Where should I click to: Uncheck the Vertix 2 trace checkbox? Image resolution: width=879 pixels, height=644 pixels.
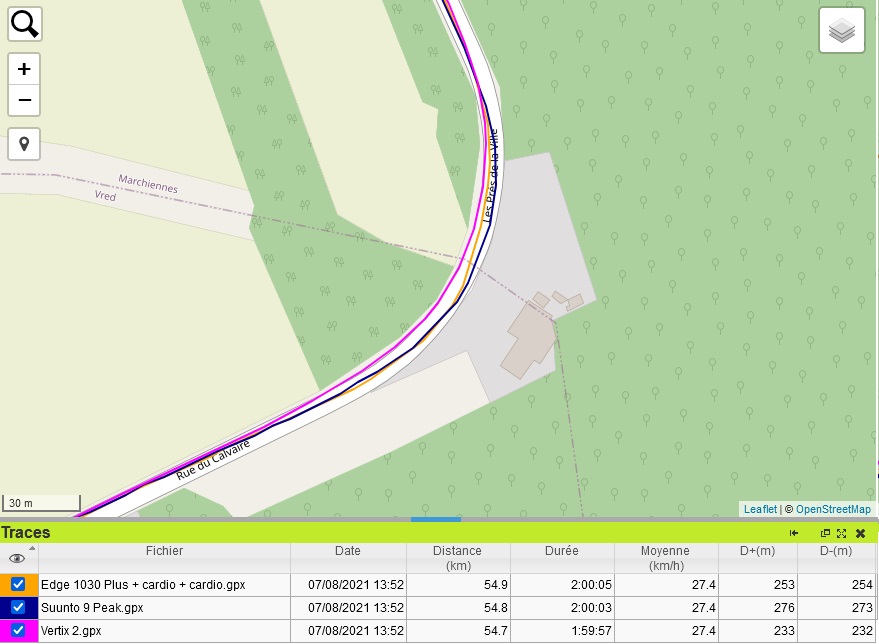pyautogui.click(x=18, y=630)
